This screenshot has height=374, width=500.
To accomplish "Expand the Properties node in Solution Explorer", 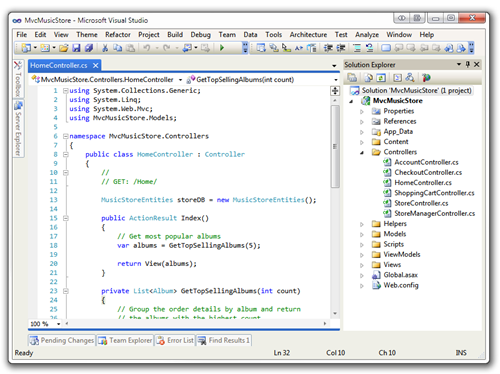I will pyautogui.click(x=362, y=112).
